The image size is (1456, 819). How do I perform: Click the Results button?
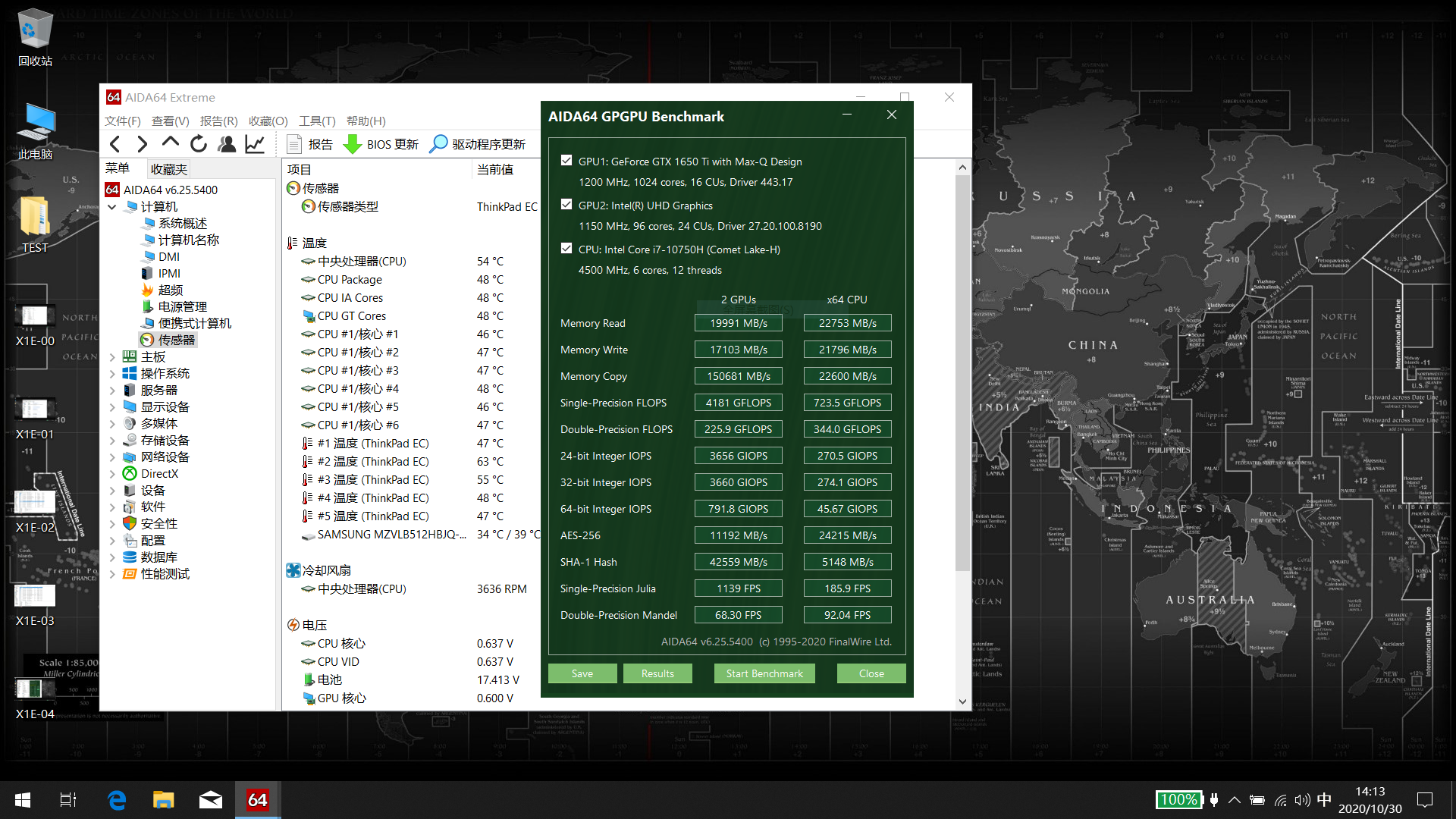coord(657,673)
